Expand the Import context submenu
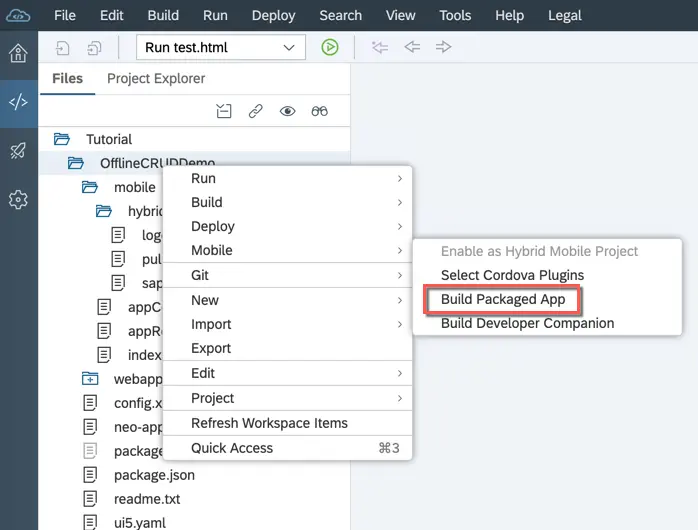Viewport: 698px width, 530px height. (288, 324)
